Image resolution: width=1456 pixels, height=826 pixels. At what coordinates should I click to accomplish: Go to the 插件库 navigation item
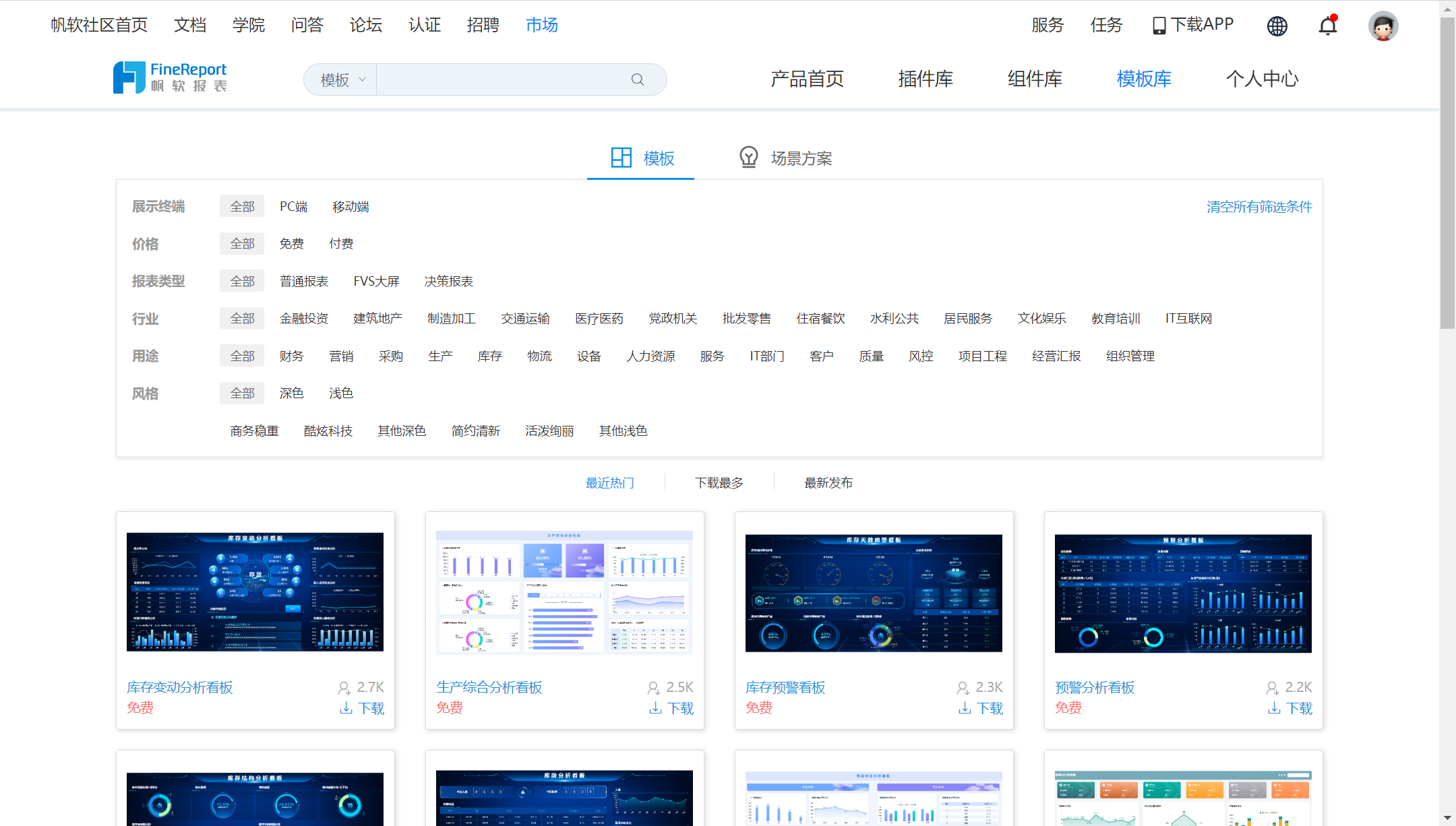coord(926,79)
